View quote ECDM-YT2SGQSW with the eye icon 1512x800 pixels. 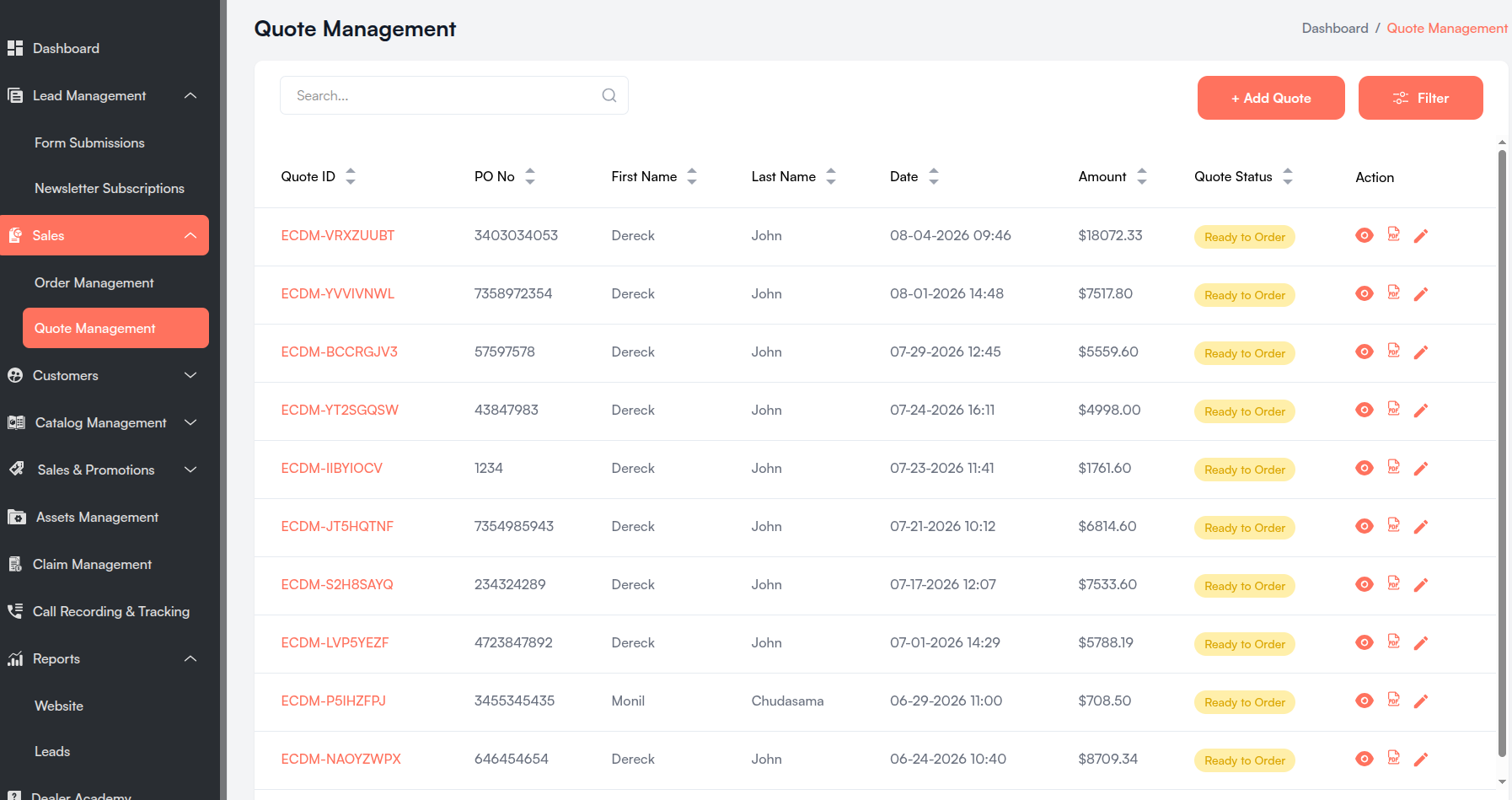(x=1365, y=410)
